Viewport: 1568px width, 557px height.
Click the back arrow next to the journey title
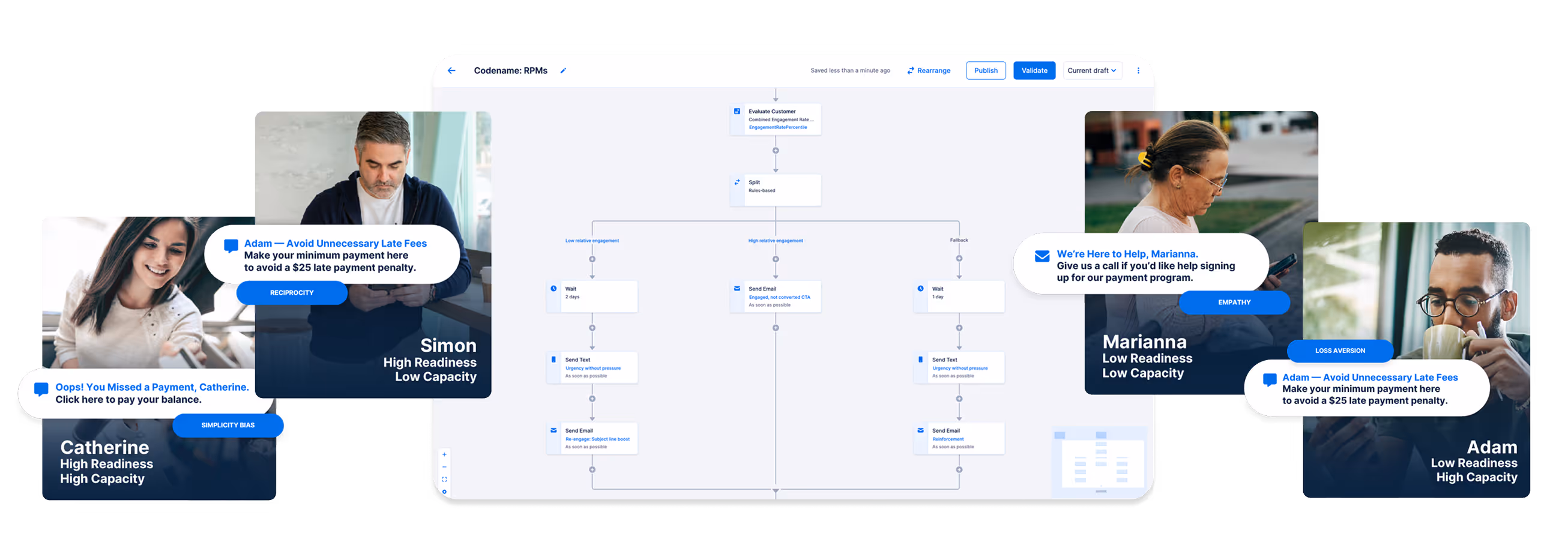(x=451, y=70)
